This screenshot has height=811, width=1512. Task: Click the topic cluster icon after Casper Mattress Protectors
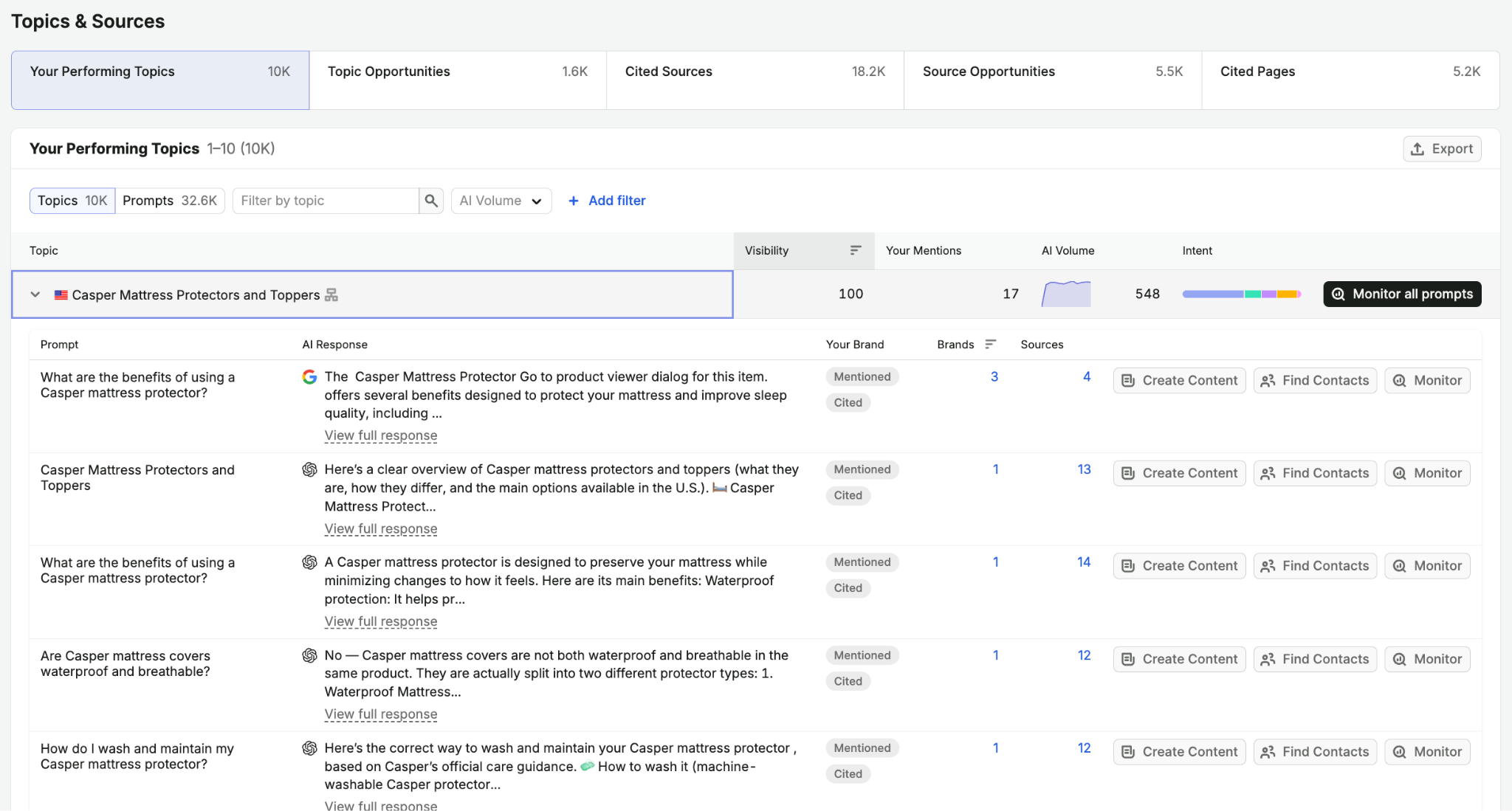331,295
